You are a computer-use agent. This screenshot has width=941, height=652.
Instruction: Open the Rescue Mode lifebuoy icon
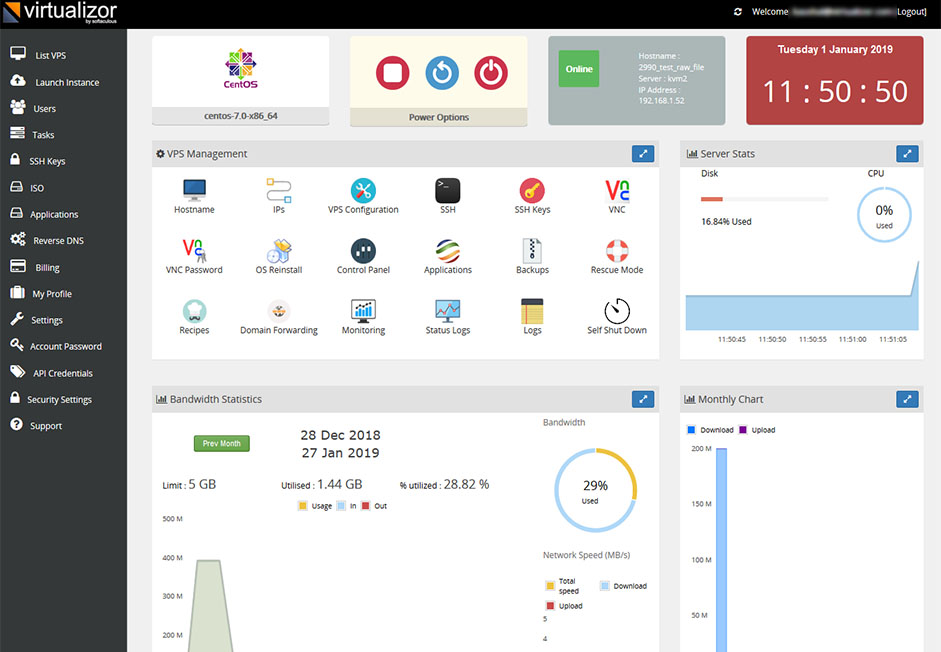617,250
